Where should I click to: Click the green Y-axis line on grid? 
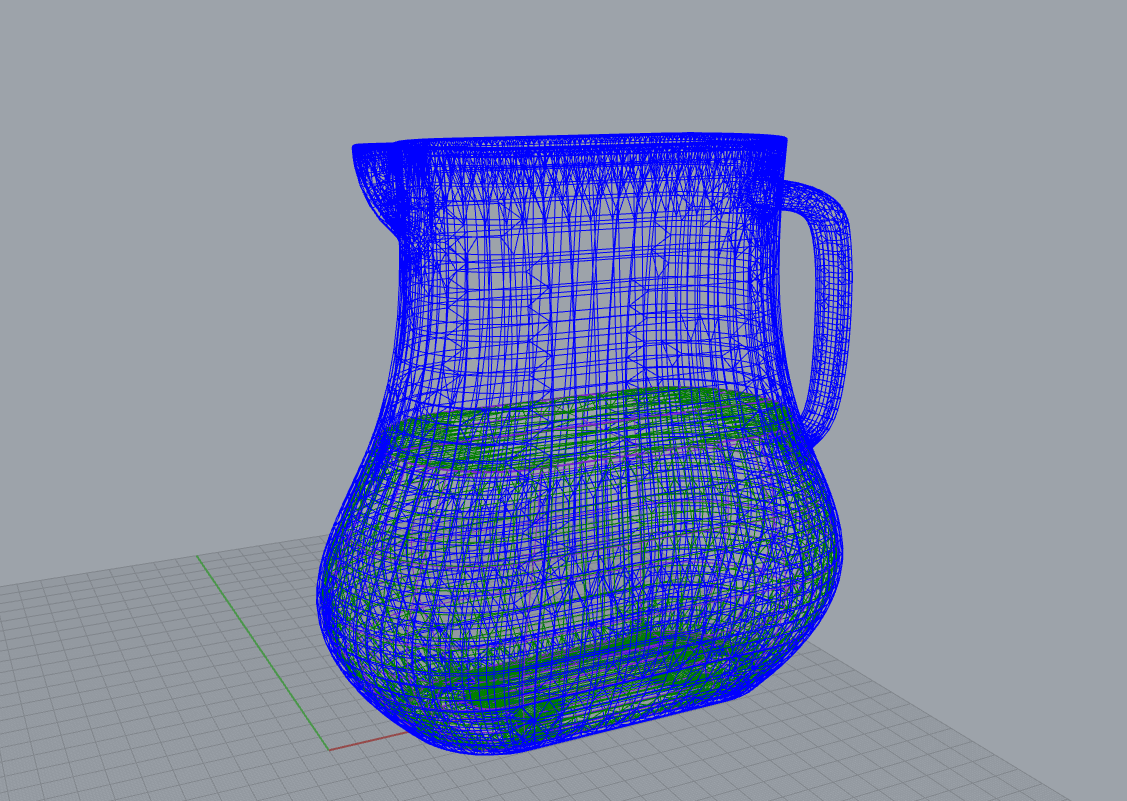(x=263, y=652)
